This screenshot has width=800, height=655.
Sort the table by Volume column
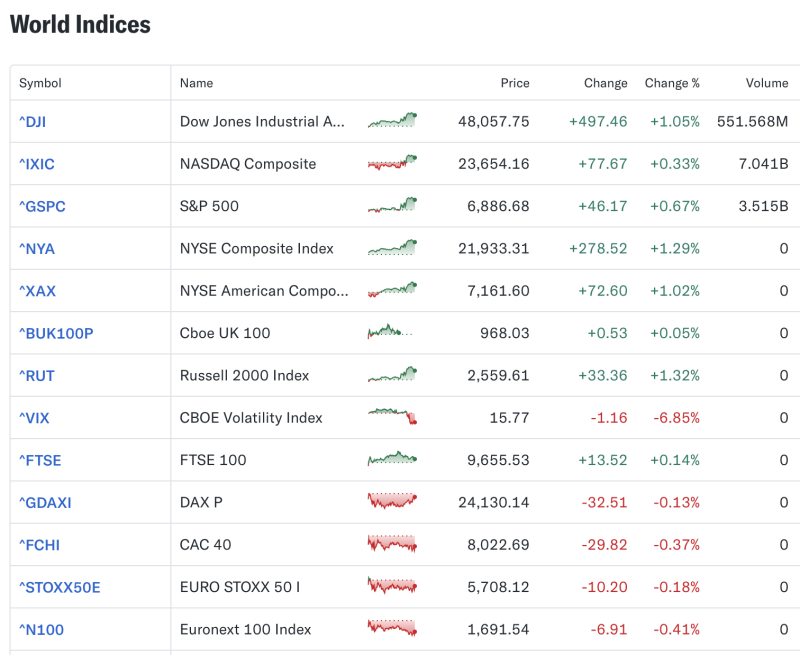tap(766, 83)
